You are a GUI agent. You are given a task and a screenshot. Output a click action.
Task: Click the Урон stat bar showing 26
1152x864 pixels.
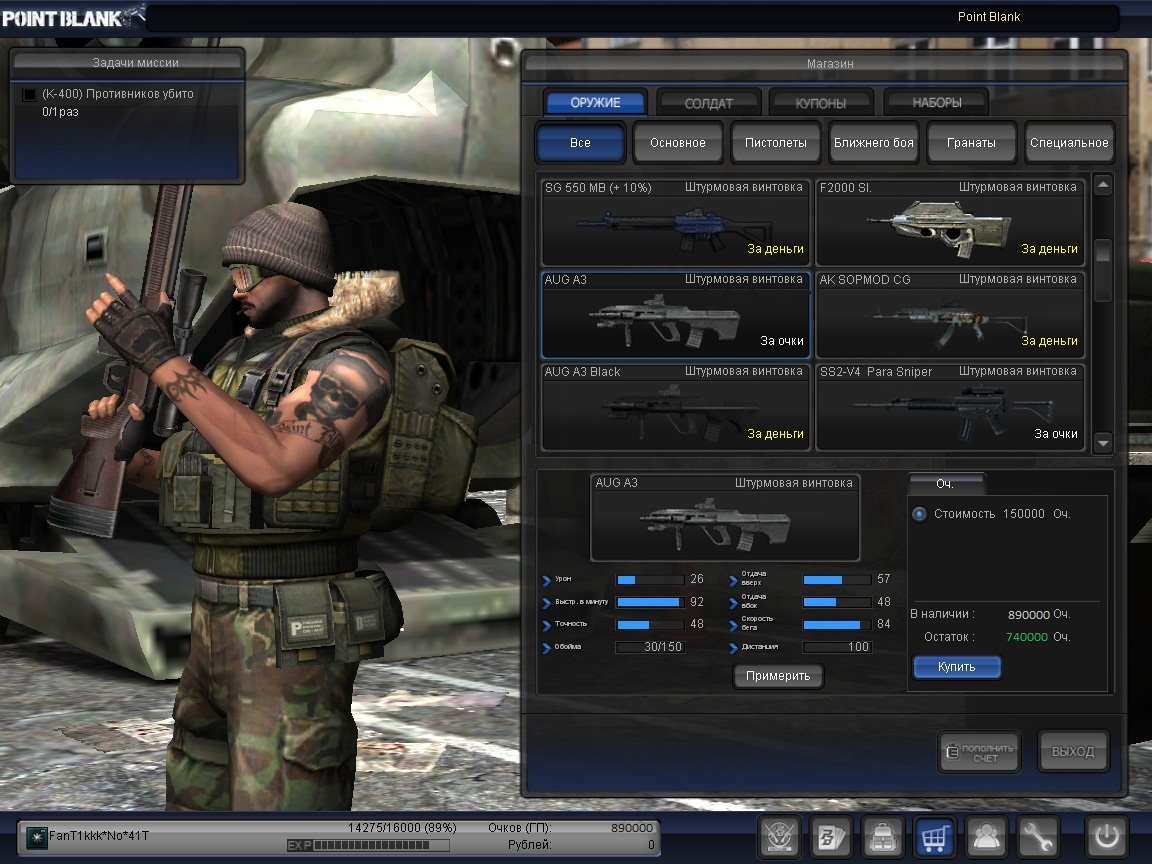click(649, 580)
